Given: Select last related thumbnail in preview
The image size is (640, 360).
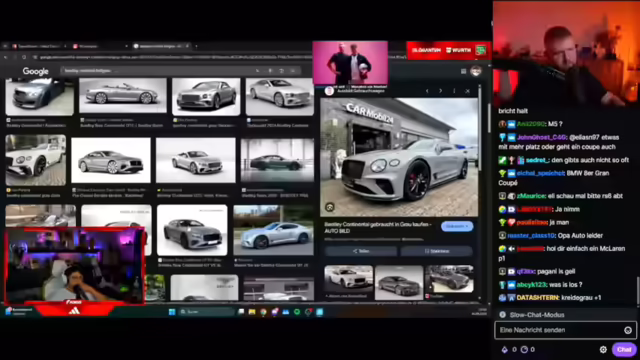Looking at the screenshot, I should coord(449,279).
